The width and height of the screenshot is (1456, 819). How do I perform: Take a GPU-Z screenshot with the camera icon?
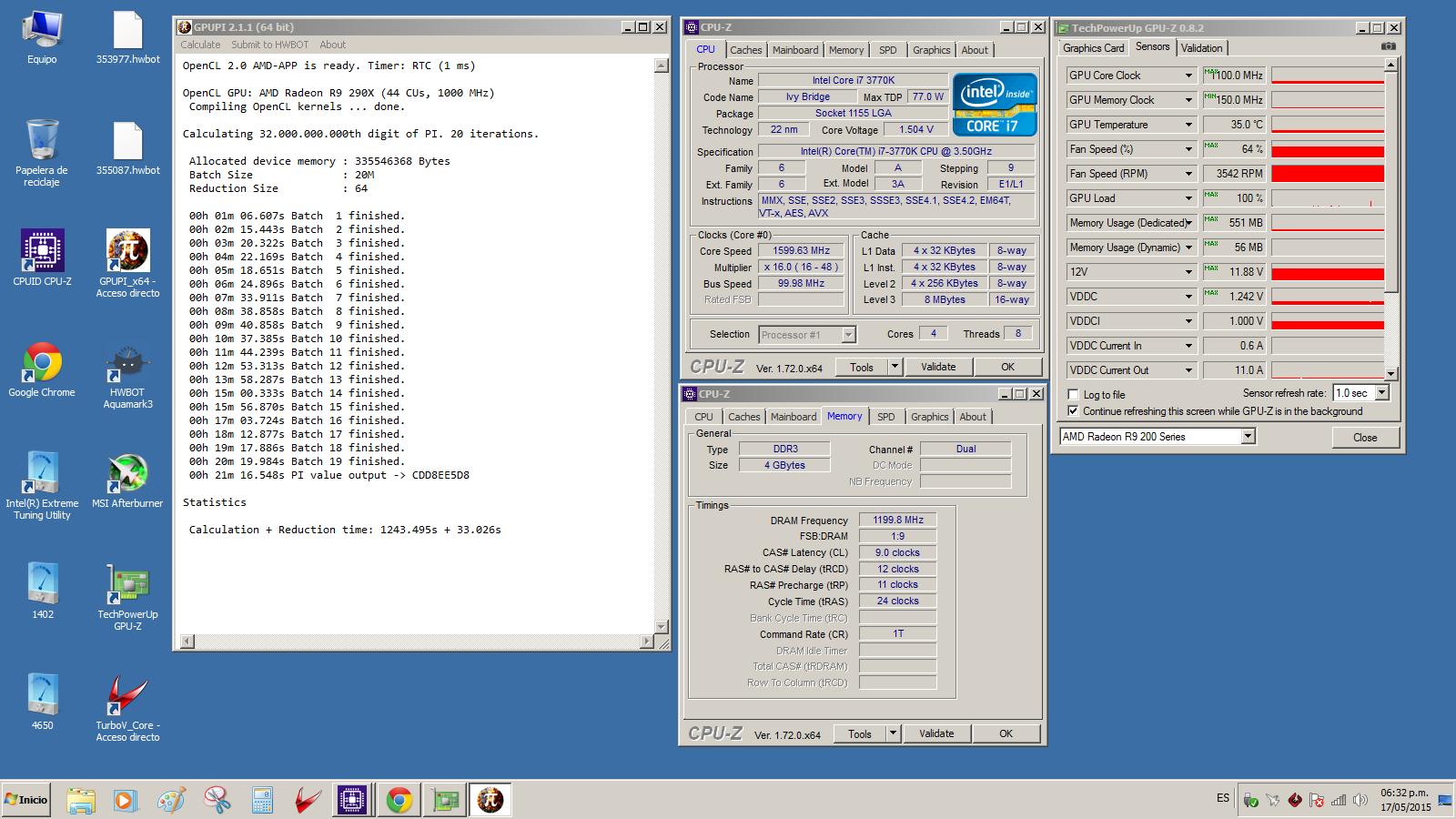click(1389, 46)
